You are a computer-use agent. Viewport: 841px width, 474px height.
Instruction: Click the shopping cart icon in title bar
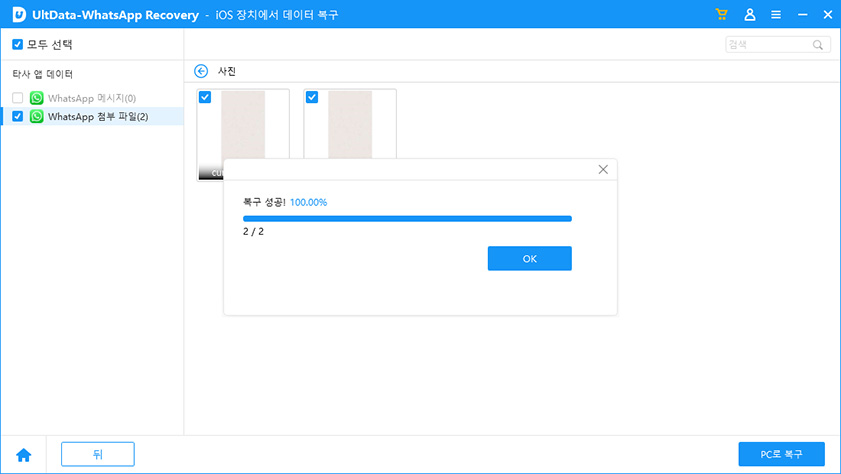pos(722,14)
